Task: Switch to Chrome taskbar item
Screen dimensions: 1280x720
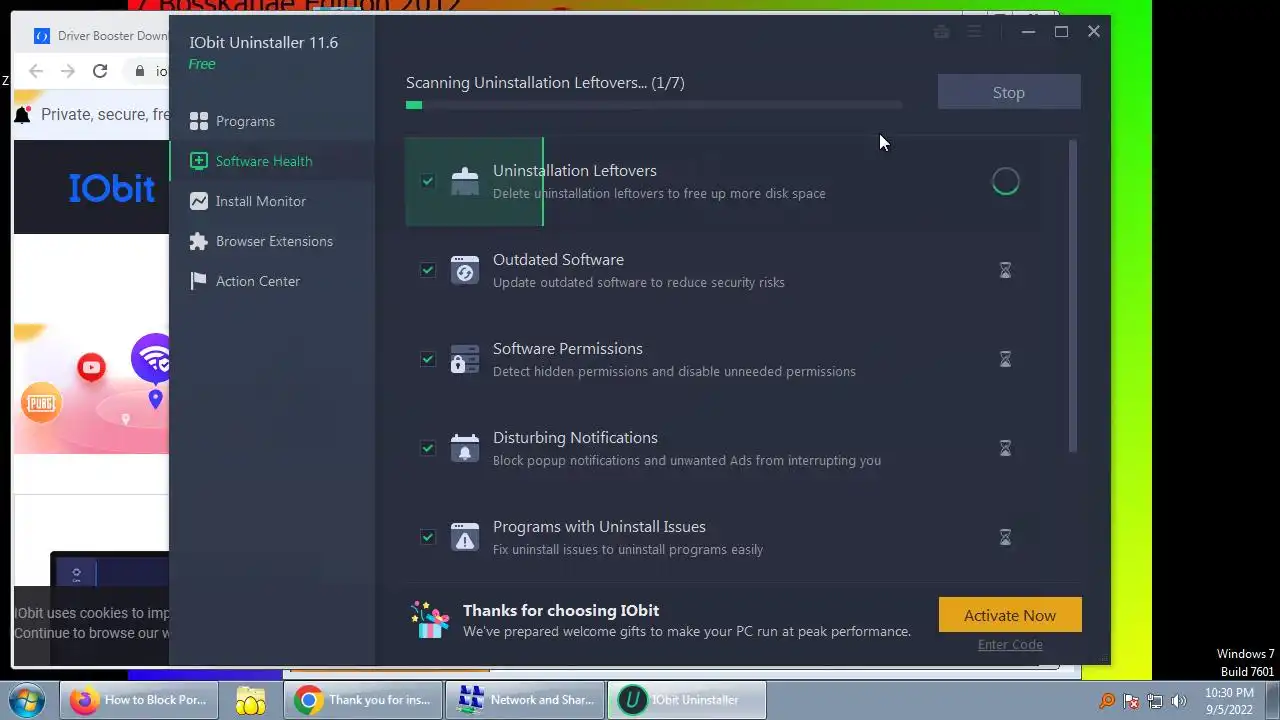Action: click(363, 700)
